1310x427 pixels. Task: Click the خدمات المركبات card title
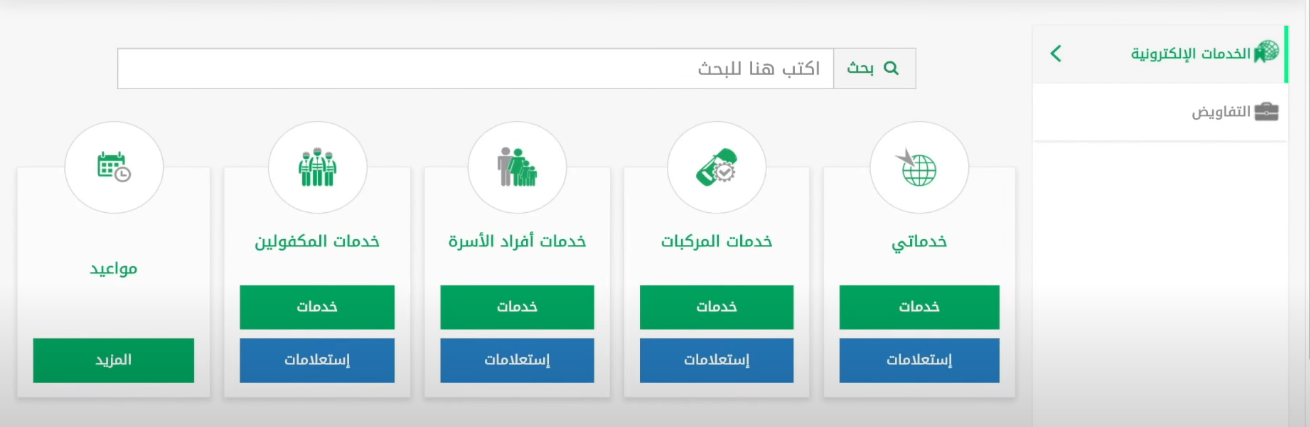pos(717,242)
